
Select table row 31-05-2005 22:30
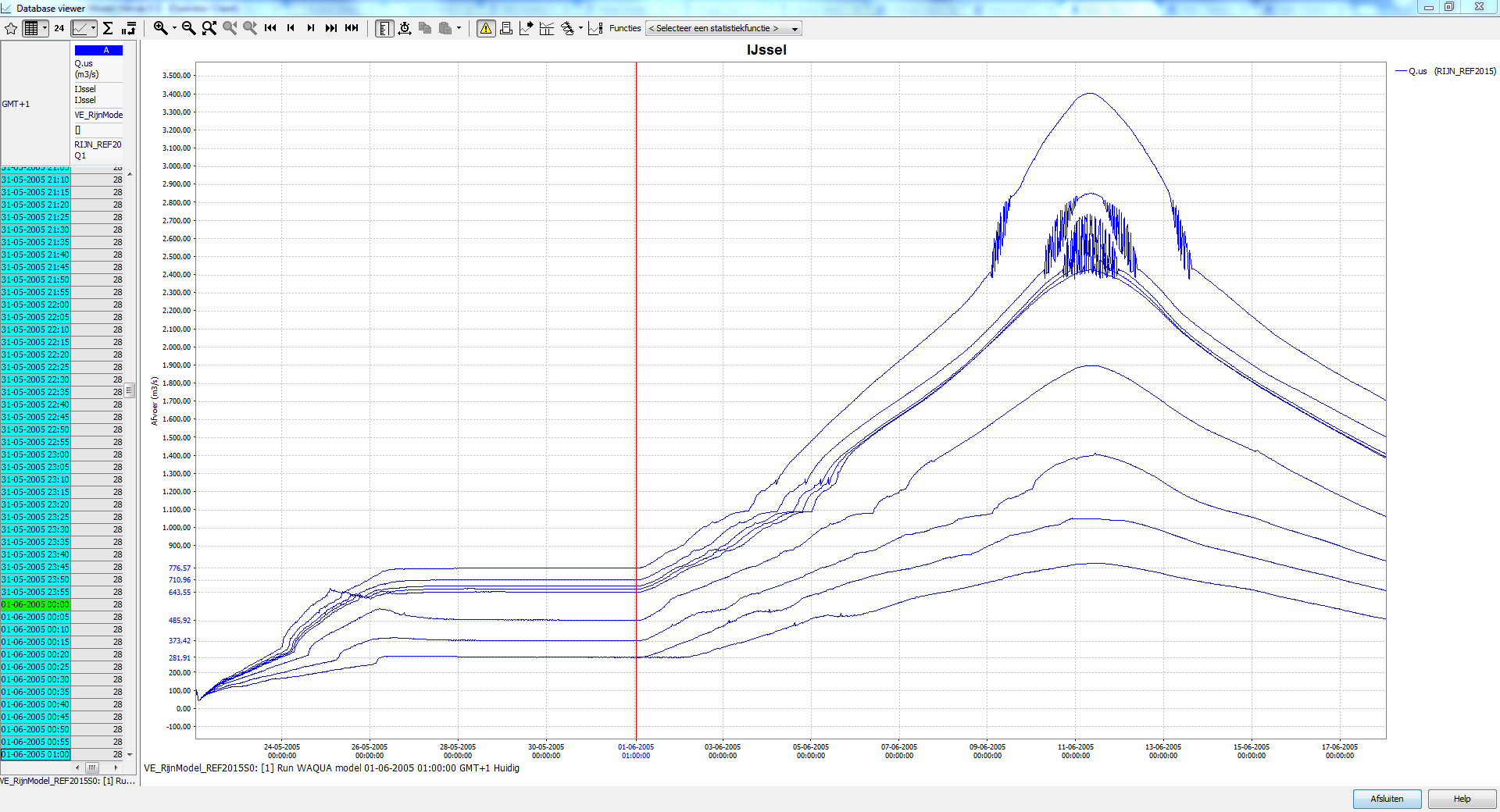[62, 379]
